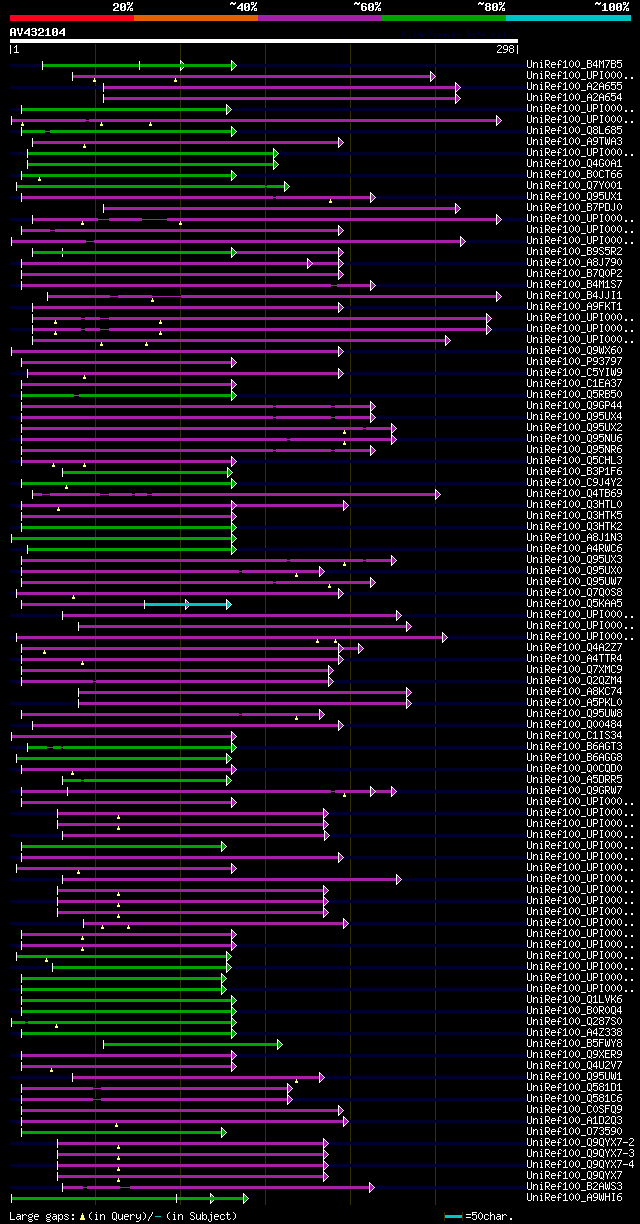Select the UniRef100_A8J1N3 label

574,538
